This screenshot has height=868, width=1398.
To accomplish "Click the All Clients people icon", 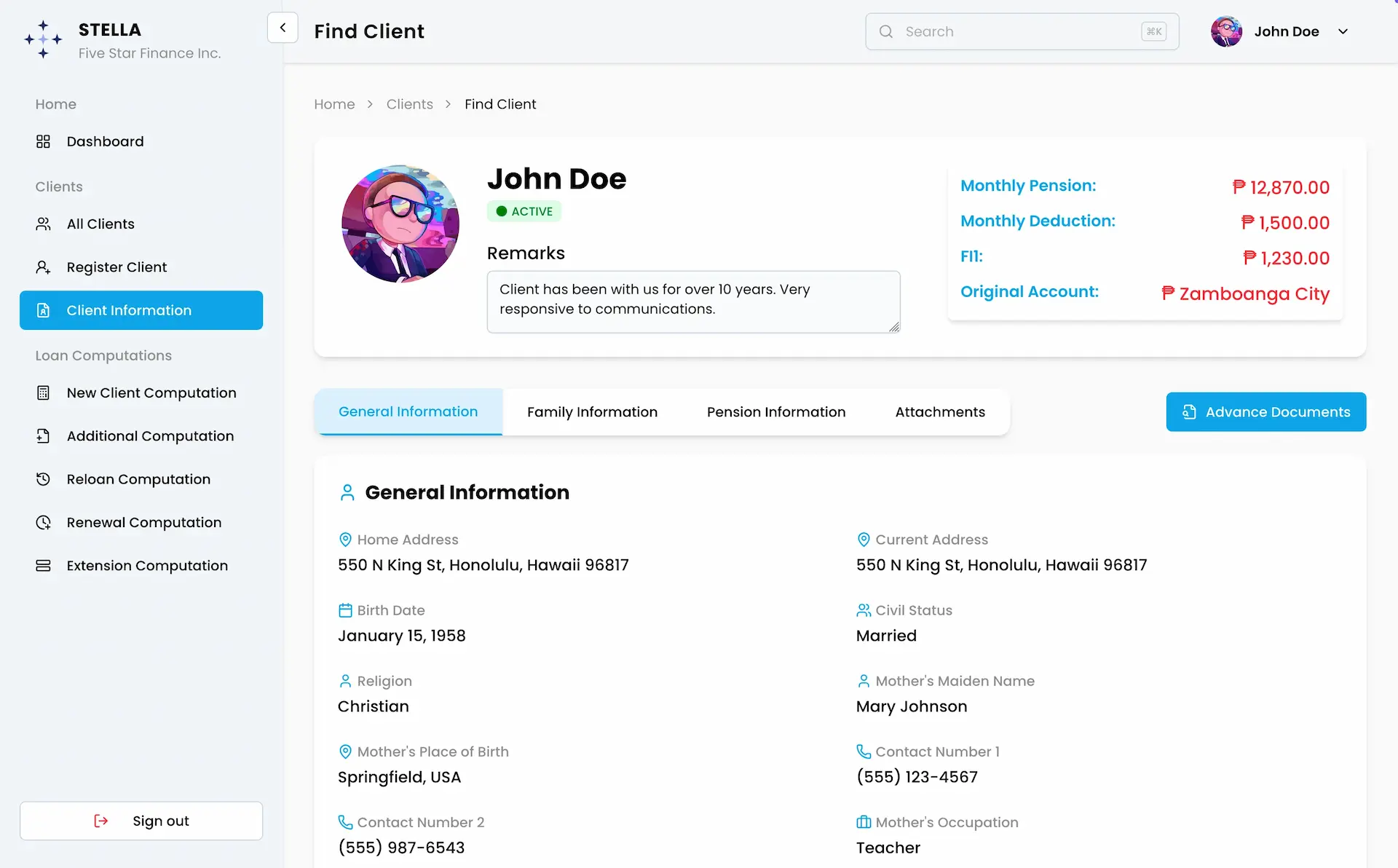I will tap(43, 224).
